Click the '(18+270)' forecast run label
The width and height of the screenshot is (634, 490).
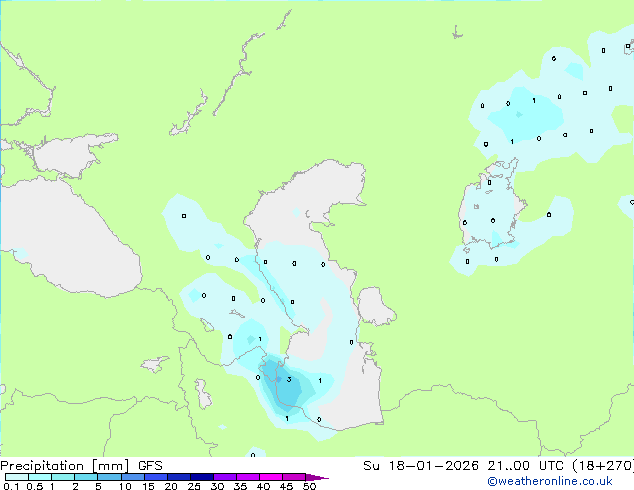603,466
